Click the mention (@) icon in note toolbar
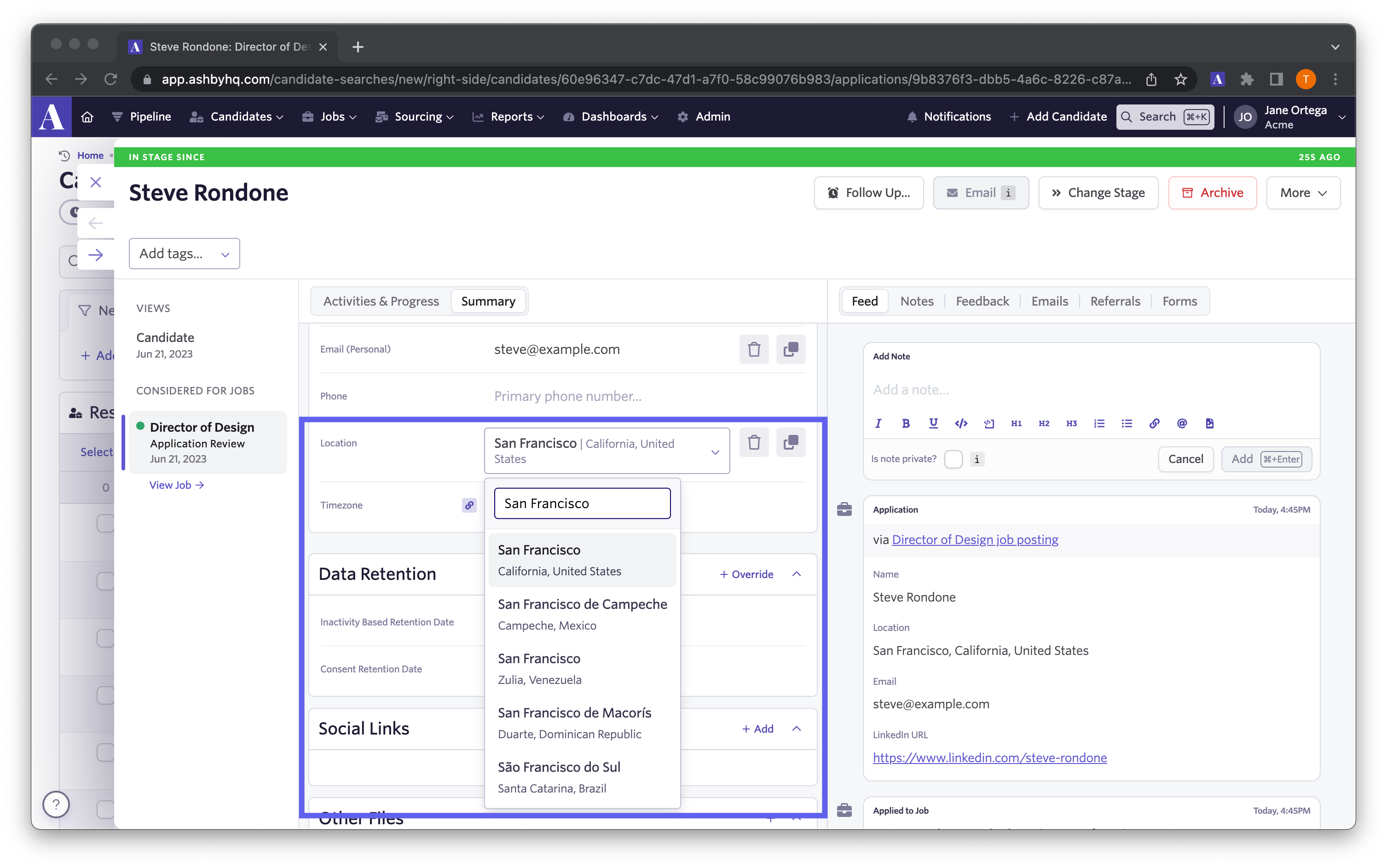 click(1182, 423)
